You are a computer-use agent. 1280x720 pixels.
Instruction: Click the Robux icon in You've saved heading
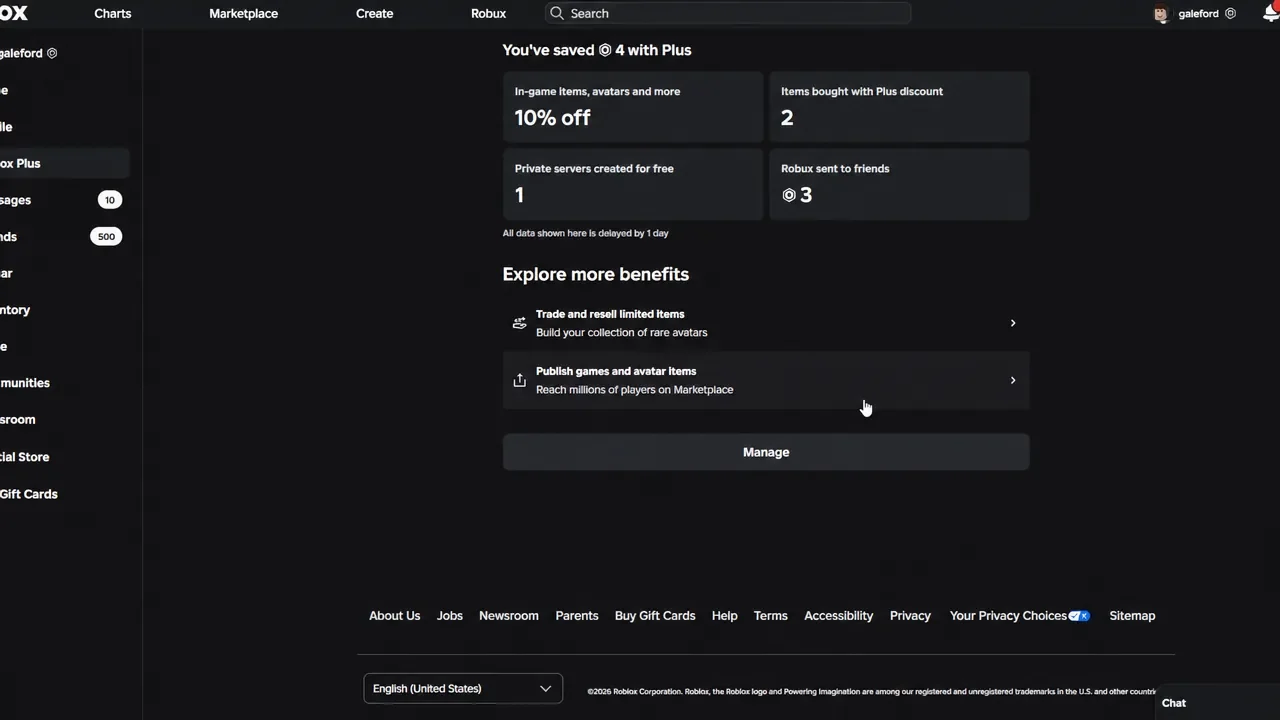605,50
